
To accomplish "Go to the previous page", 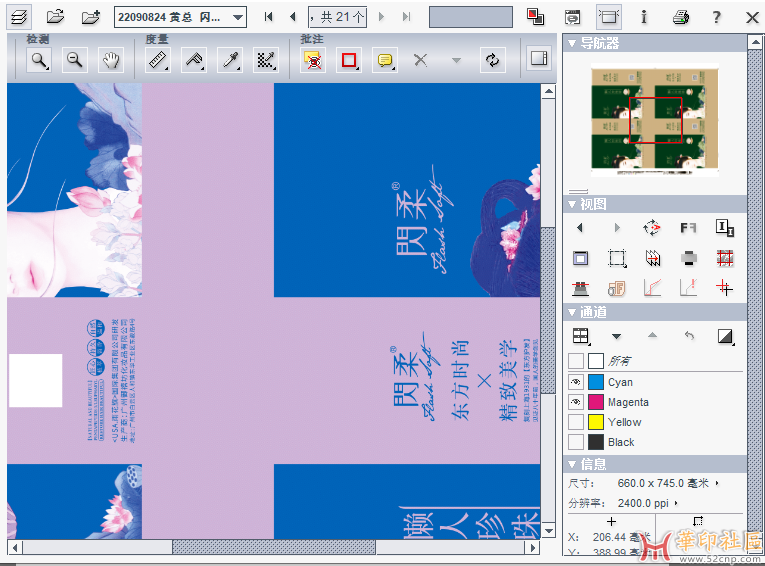I will coord(293,17).
